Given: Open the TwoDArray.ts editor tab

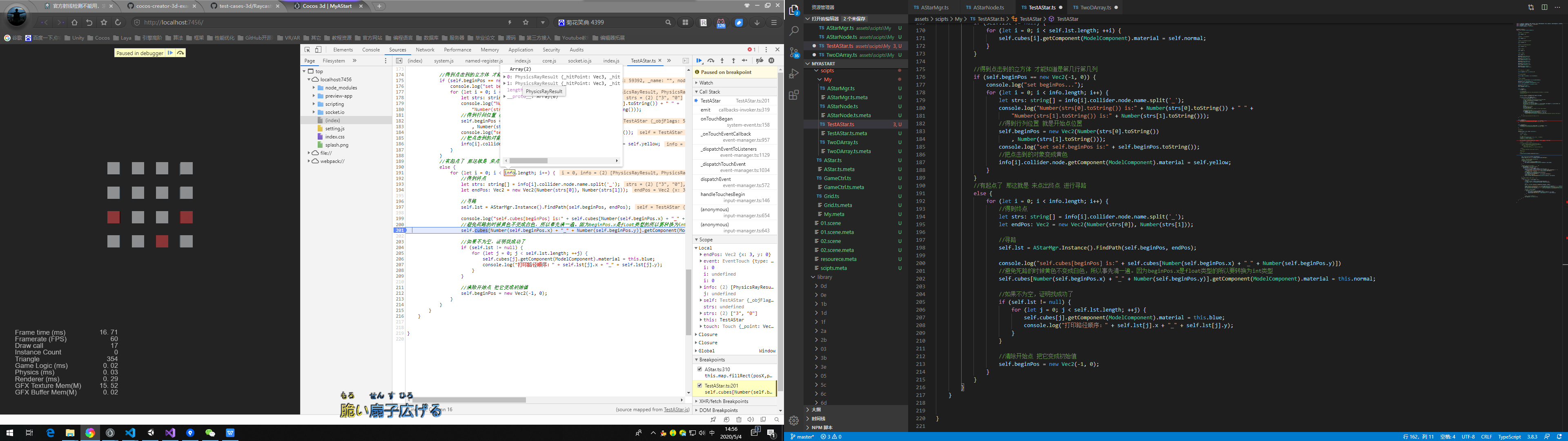Looking at the screenshot, I should [1095, 7].
